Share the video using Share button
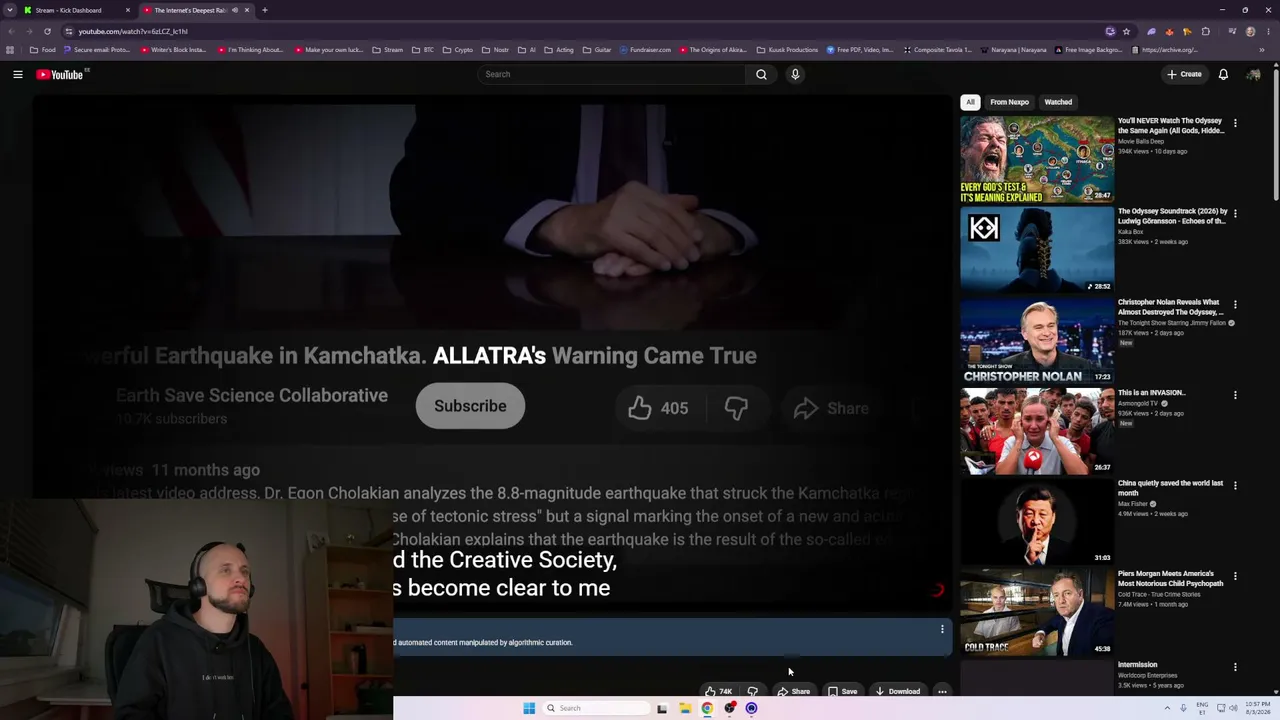This screenshot has width=1280, height=720. [x=794, y=691]
